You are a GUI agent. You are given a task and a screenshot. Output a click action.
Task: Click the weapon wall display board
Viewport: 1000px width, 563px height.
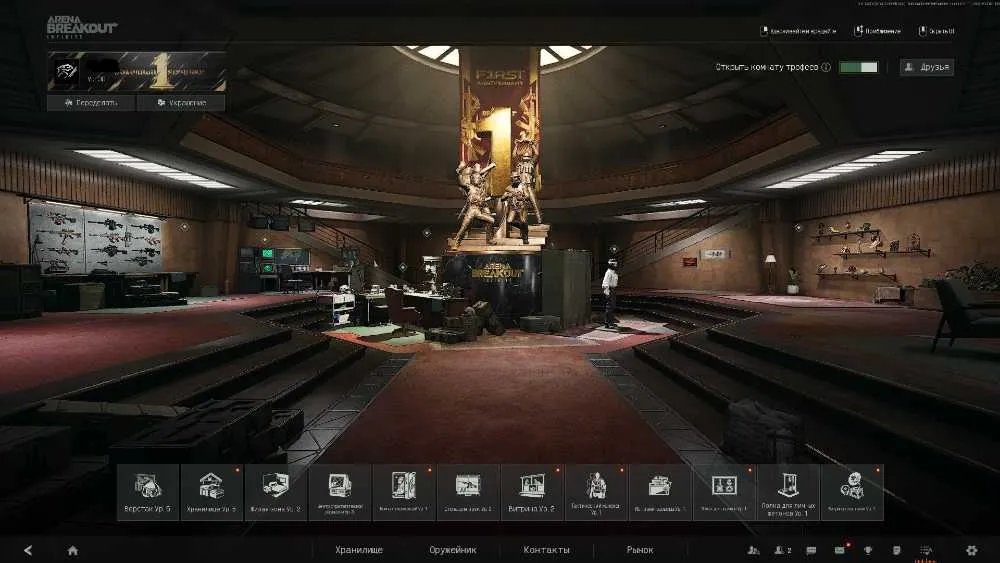click(x=94, y=238)
